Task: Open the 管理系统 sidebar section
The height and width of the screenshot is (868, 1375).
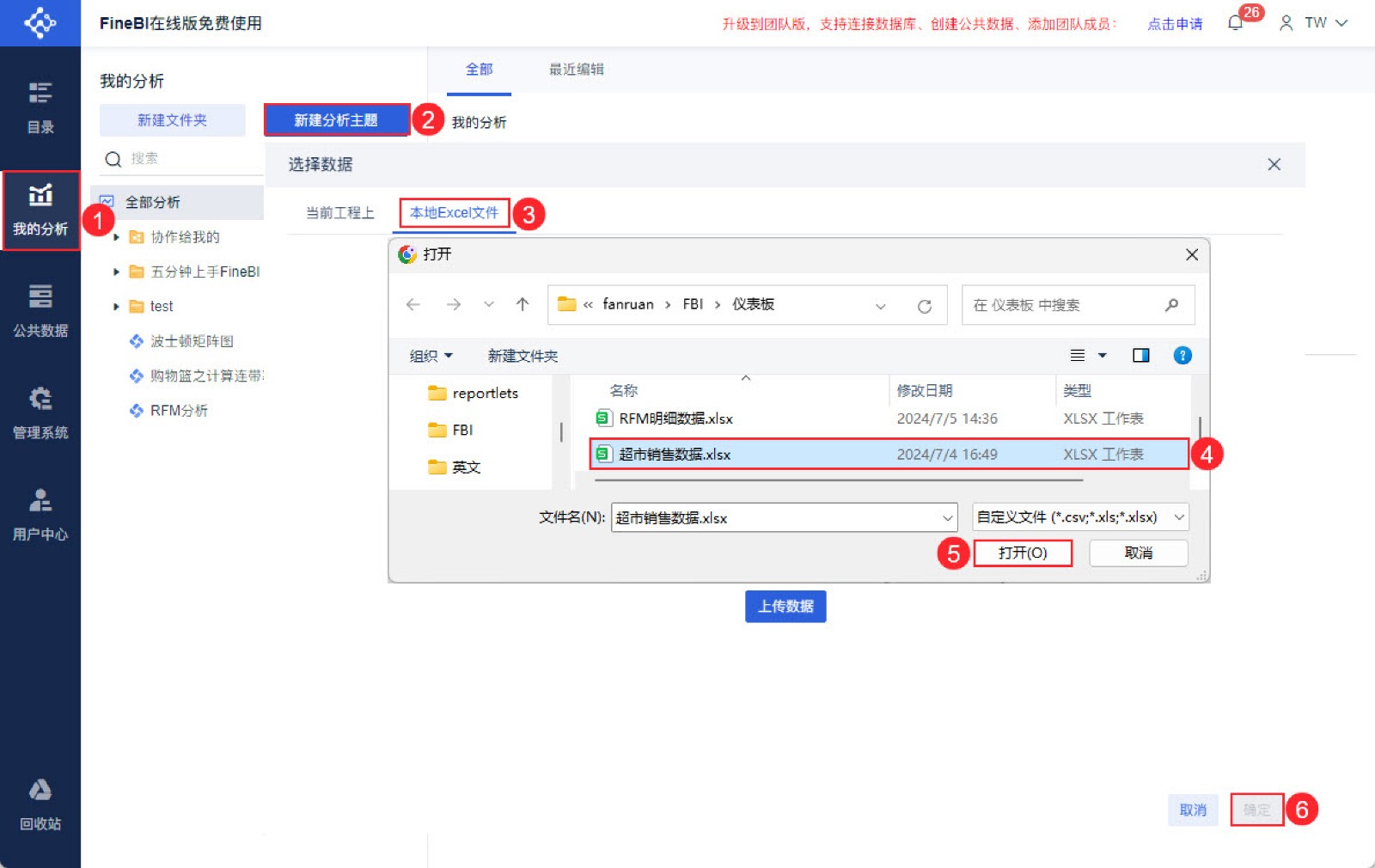Action: (40, 413)
